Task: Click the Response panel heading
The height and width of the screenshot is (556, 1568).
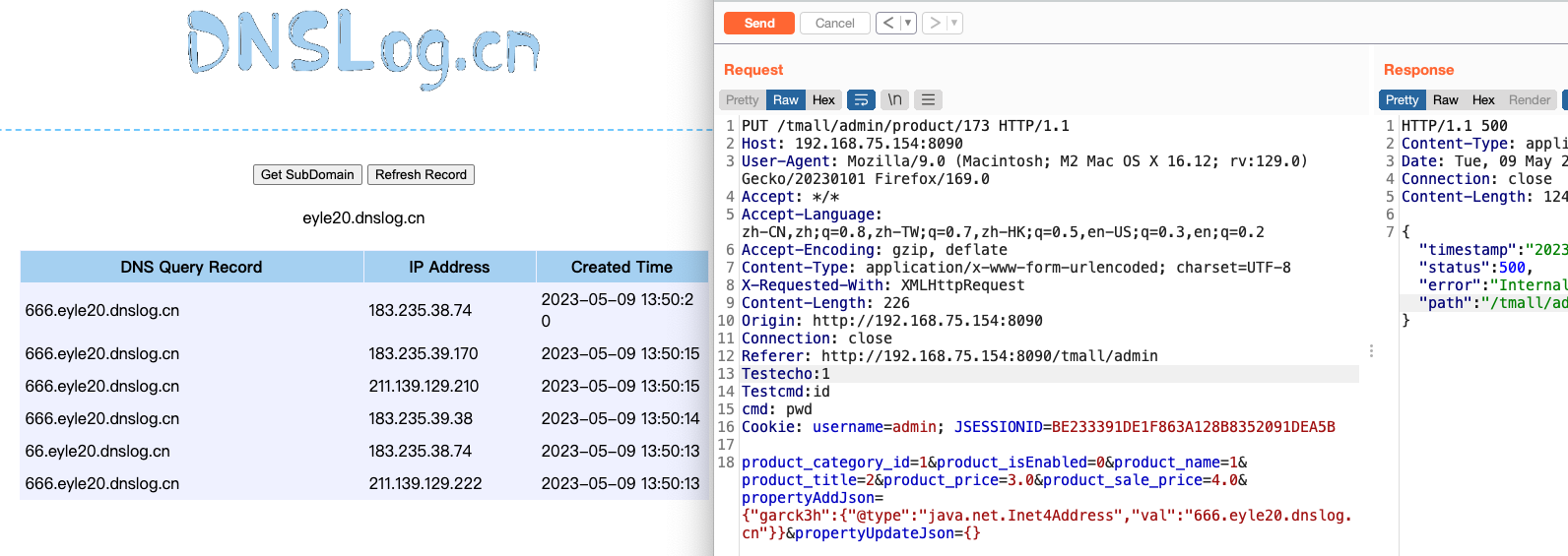Action: pyautogui.click(x=1418, y=69)
